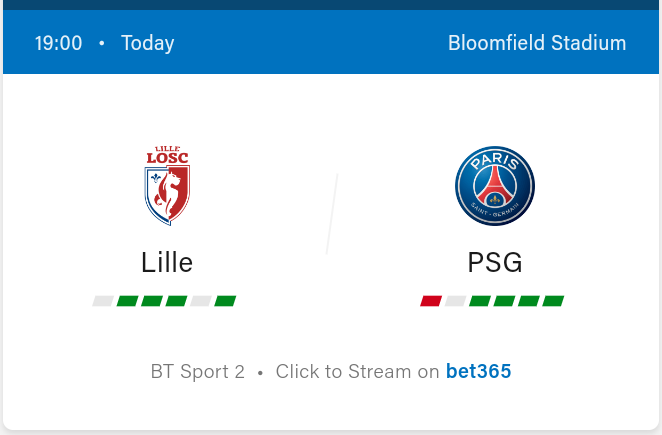Click Lille's last green win form indicator

coord(225,301)
